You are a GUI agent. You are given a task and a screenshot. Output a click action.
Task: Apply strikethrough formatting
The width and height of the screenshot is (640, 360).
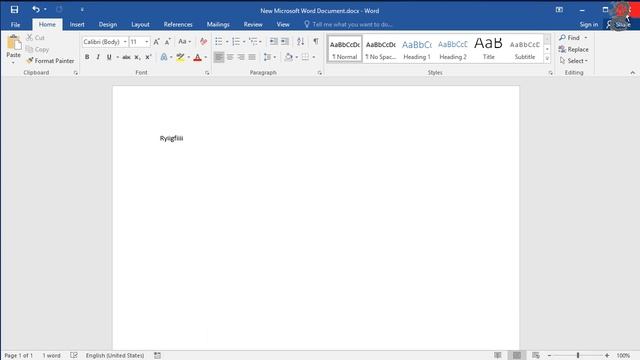127,57
